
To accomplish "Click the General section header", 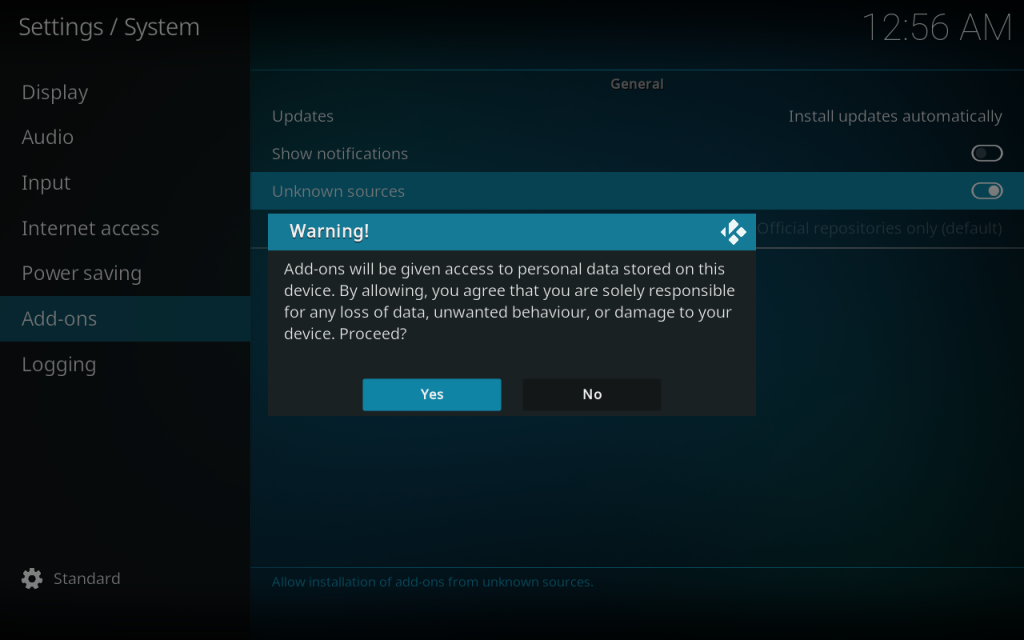I will tap(637, 84).
